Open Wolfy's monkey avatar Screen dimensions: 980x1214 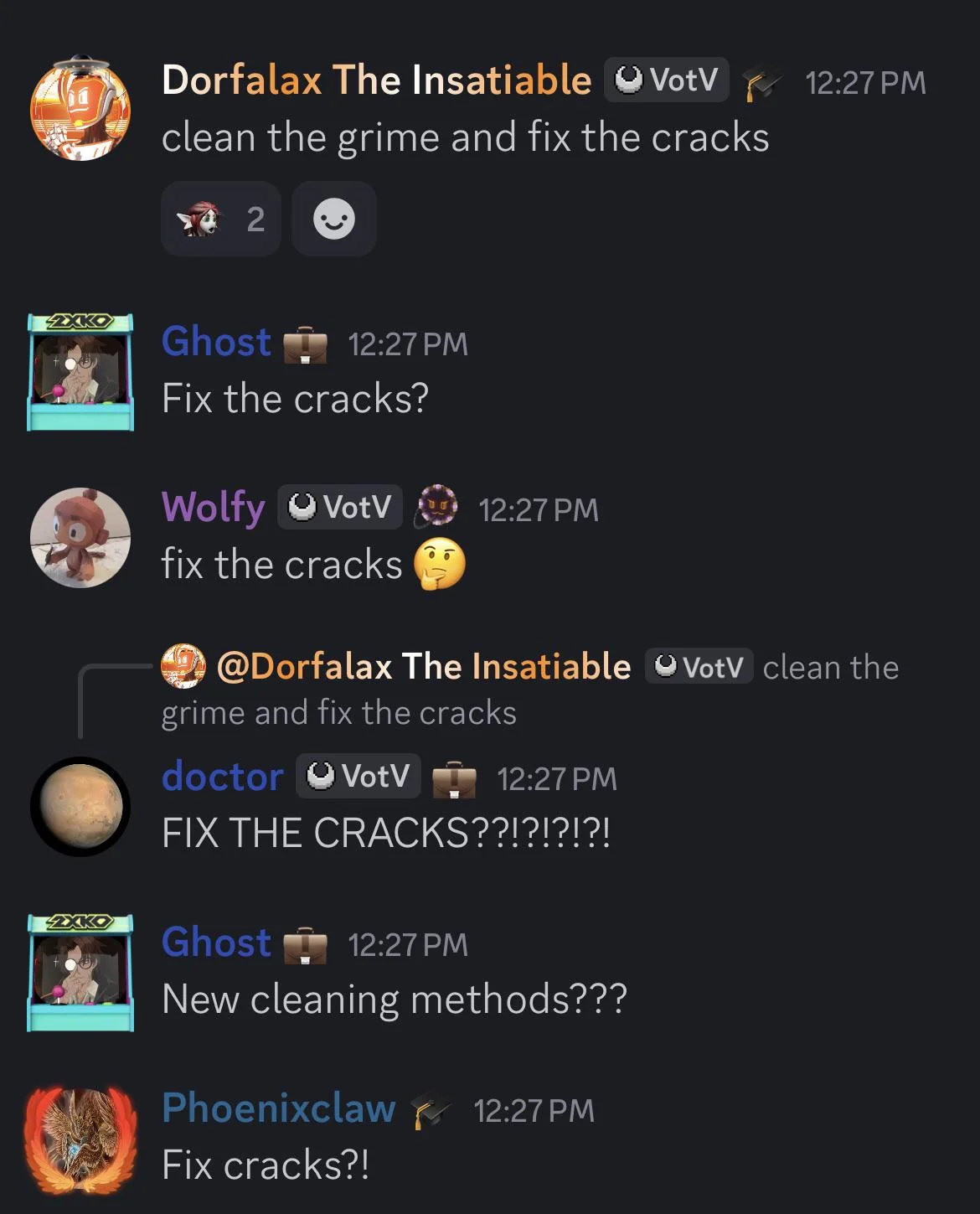[x=80, y=537]
